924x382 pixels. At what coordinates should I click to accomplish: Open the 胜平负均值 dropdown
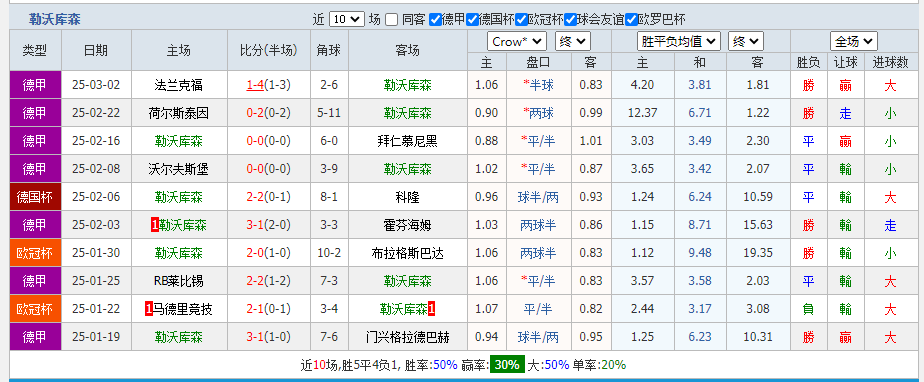click(679, 41)
